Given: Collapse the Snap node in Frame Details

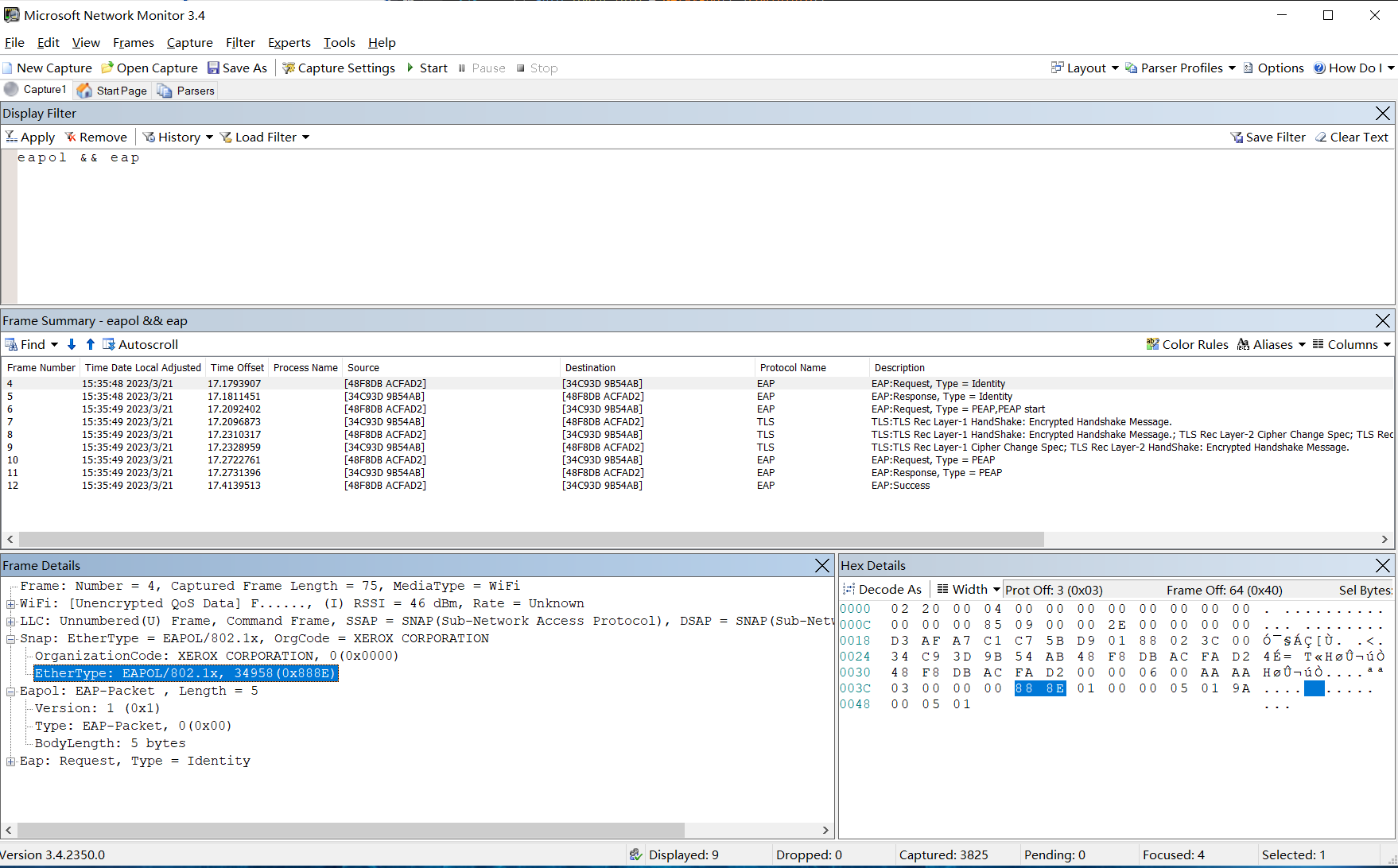Looking at the screenshot, I should [11, 639].
